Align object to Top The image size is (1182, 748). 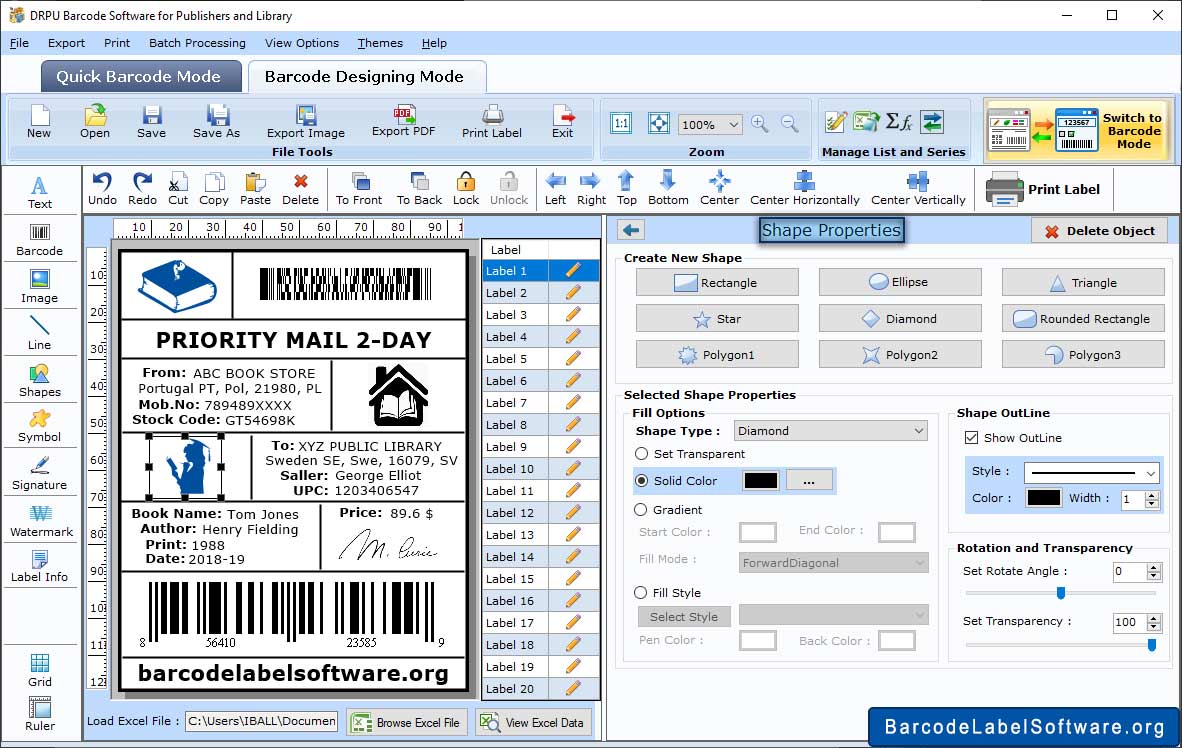tap(626, 189)
